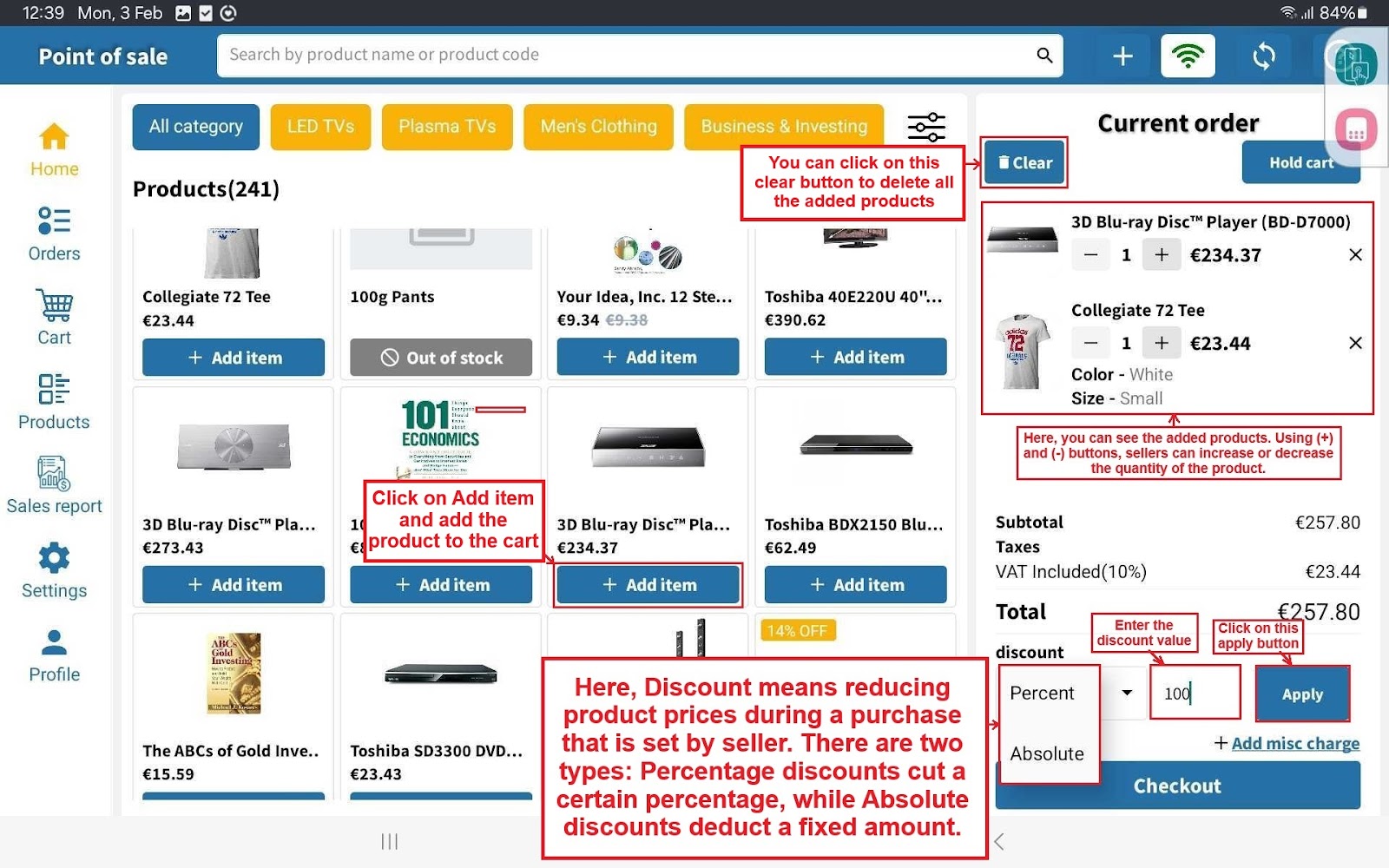Open Settings from the sidebar
The width and height of the screenshot is (1389, 868).
[54, 570]
